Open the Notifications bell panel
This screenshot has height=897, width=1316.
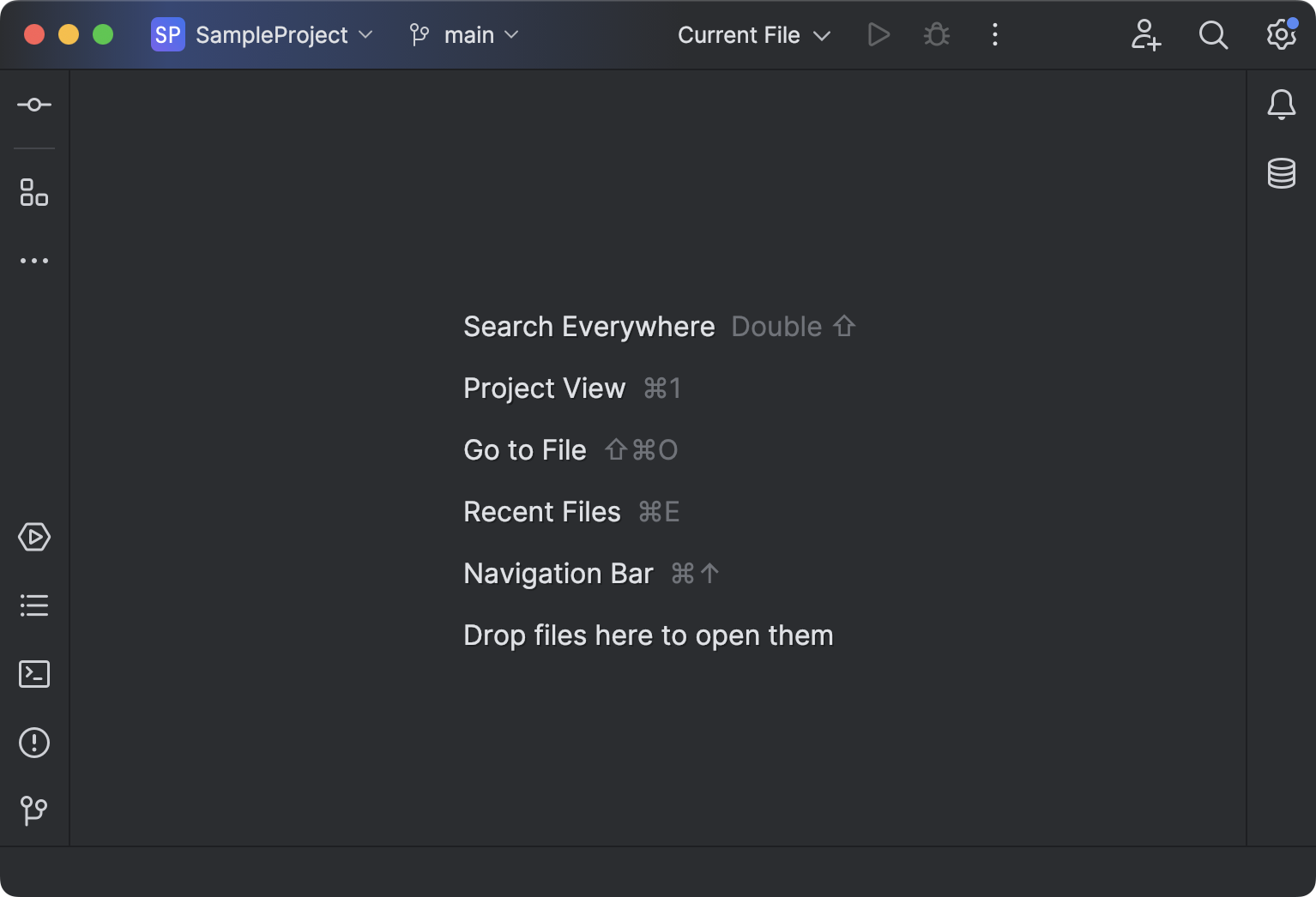point(1281,105)
